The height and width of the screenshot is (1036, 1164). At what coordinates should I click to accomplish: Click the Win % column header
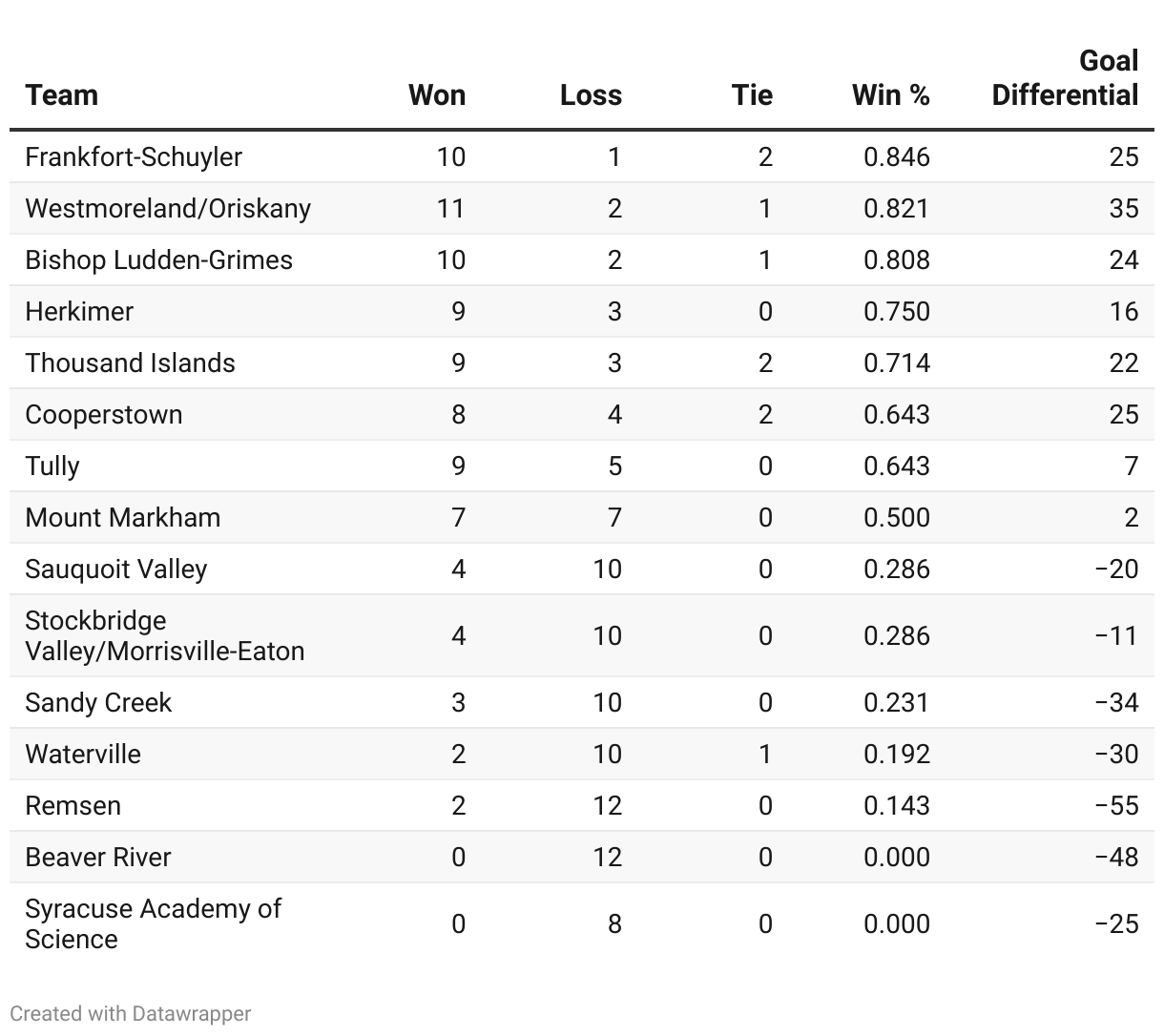pos(890,95)
